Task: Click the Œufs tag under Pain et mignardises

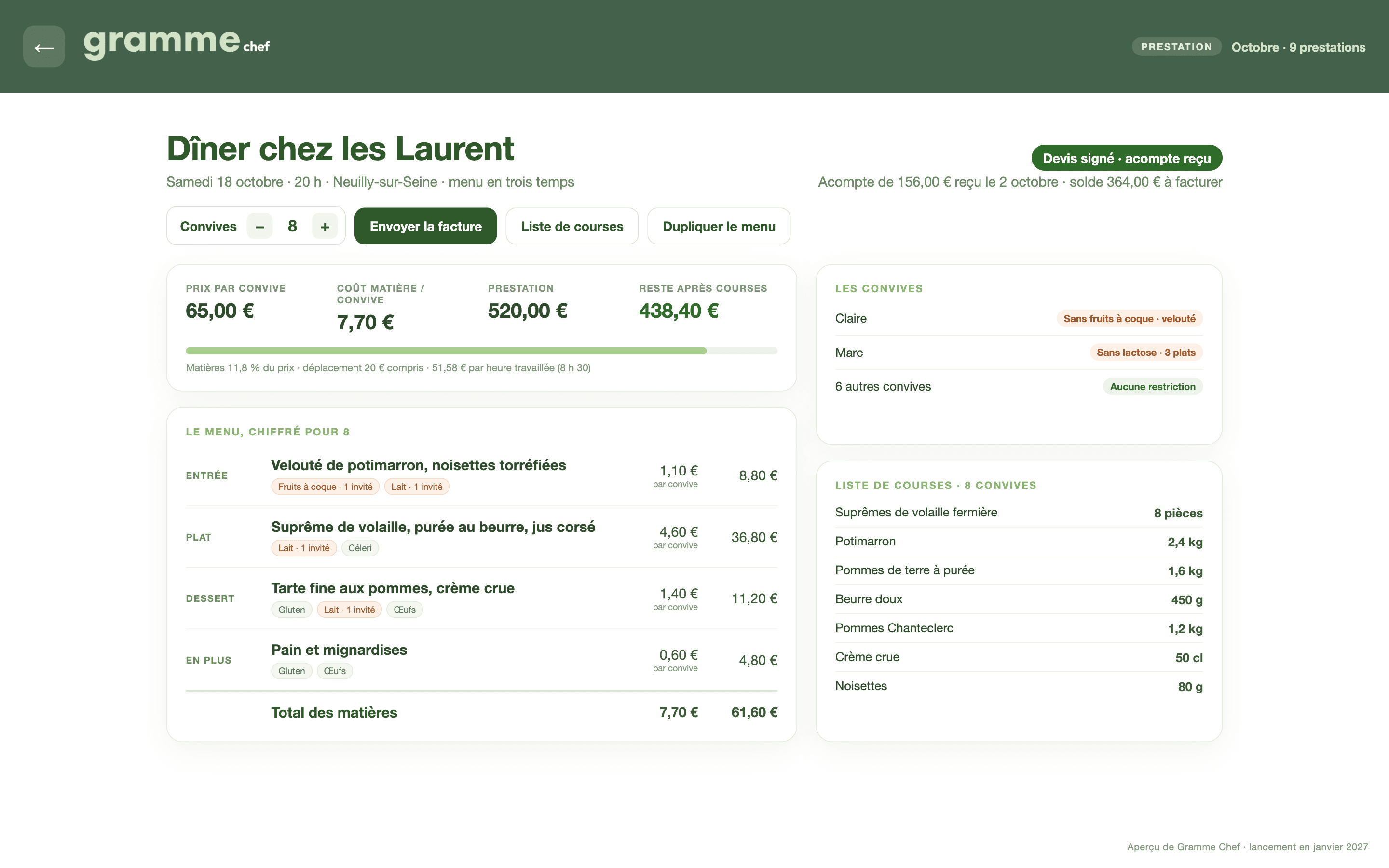Action: [x=335, y=671]
